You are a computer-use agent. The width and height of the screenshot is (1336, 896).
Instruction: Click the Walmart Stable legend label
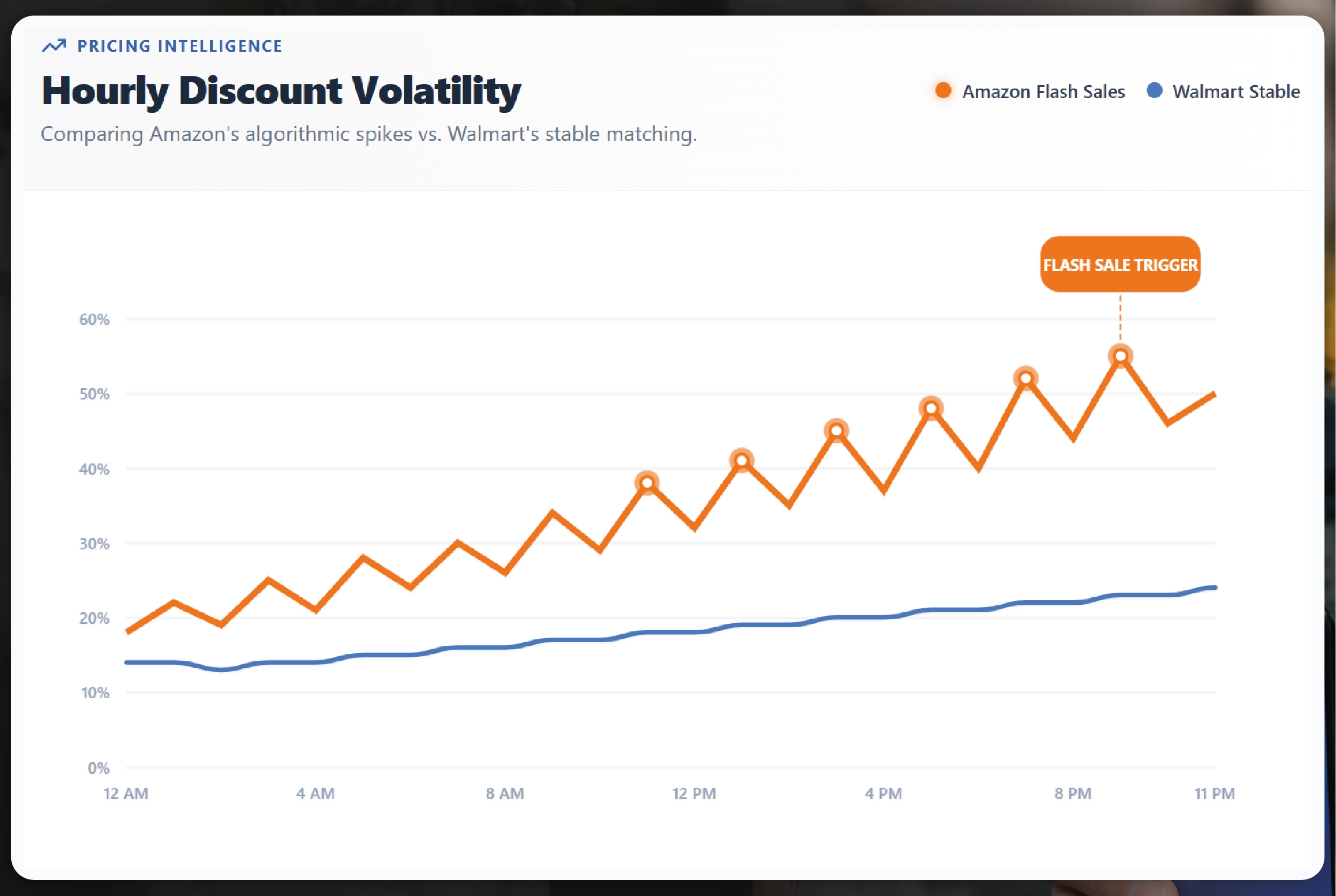click(x=1235, y=92)
